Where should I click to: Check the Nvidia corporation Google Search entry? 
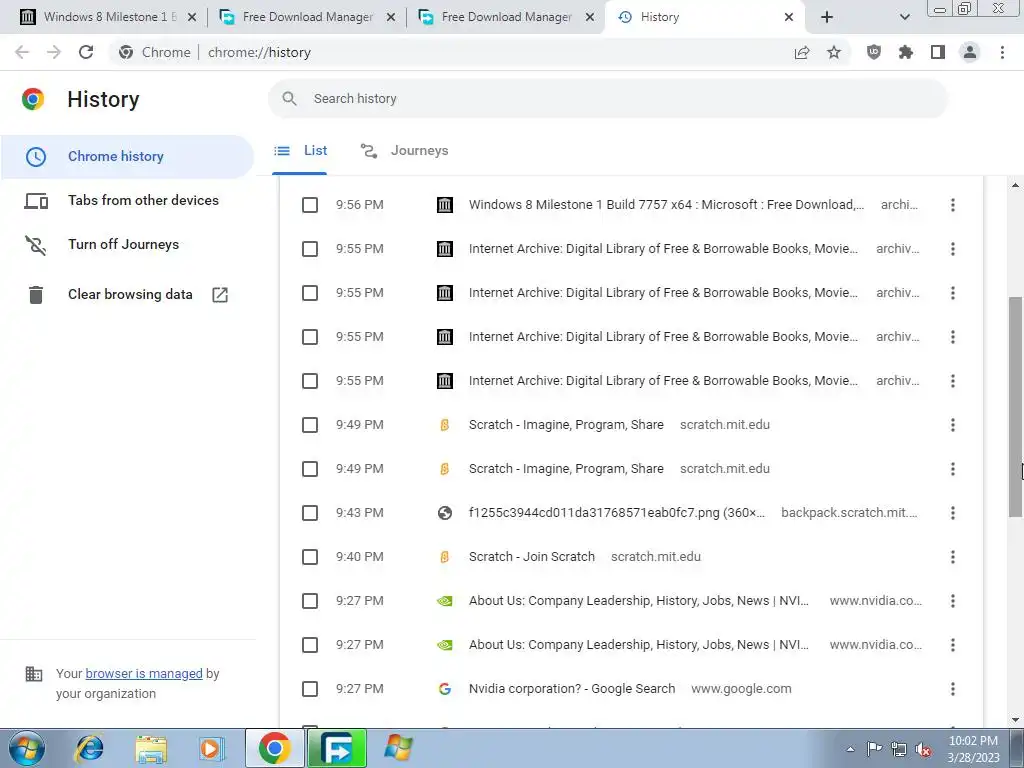pos(310,689)
